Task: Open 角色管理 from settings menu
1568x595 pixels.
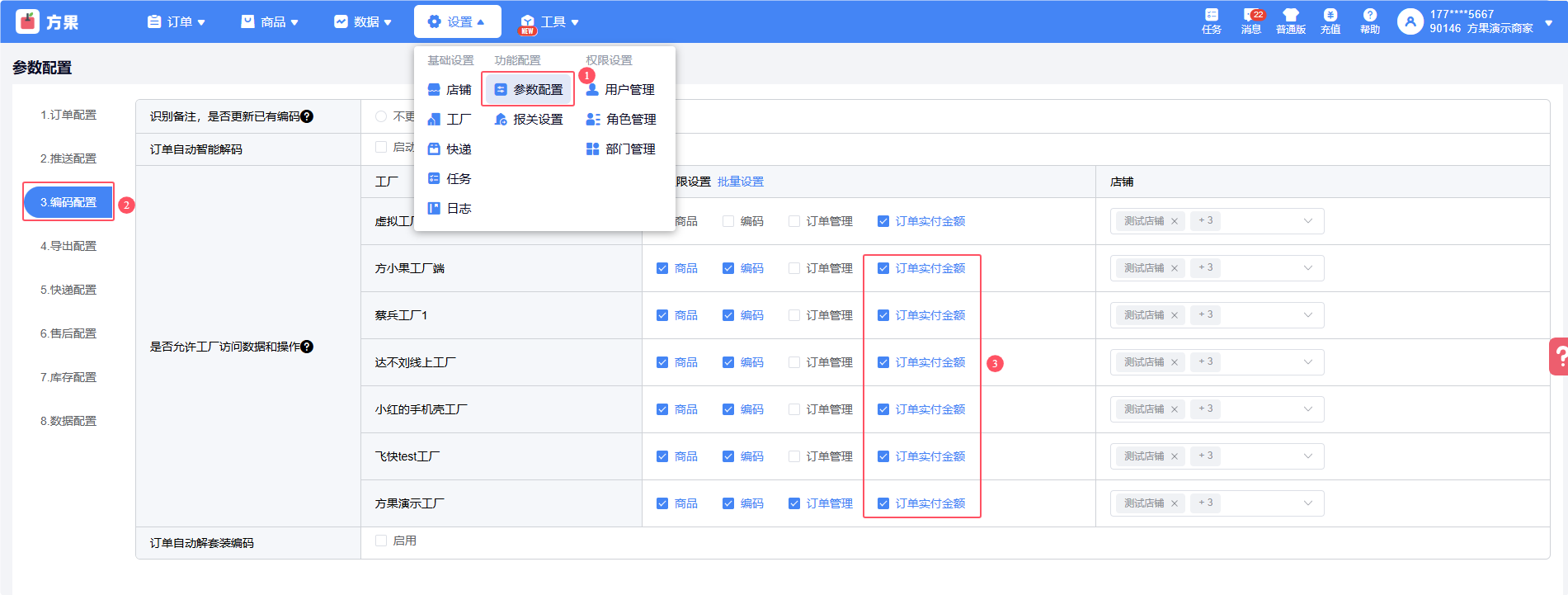Action: [x=621, y=120]
